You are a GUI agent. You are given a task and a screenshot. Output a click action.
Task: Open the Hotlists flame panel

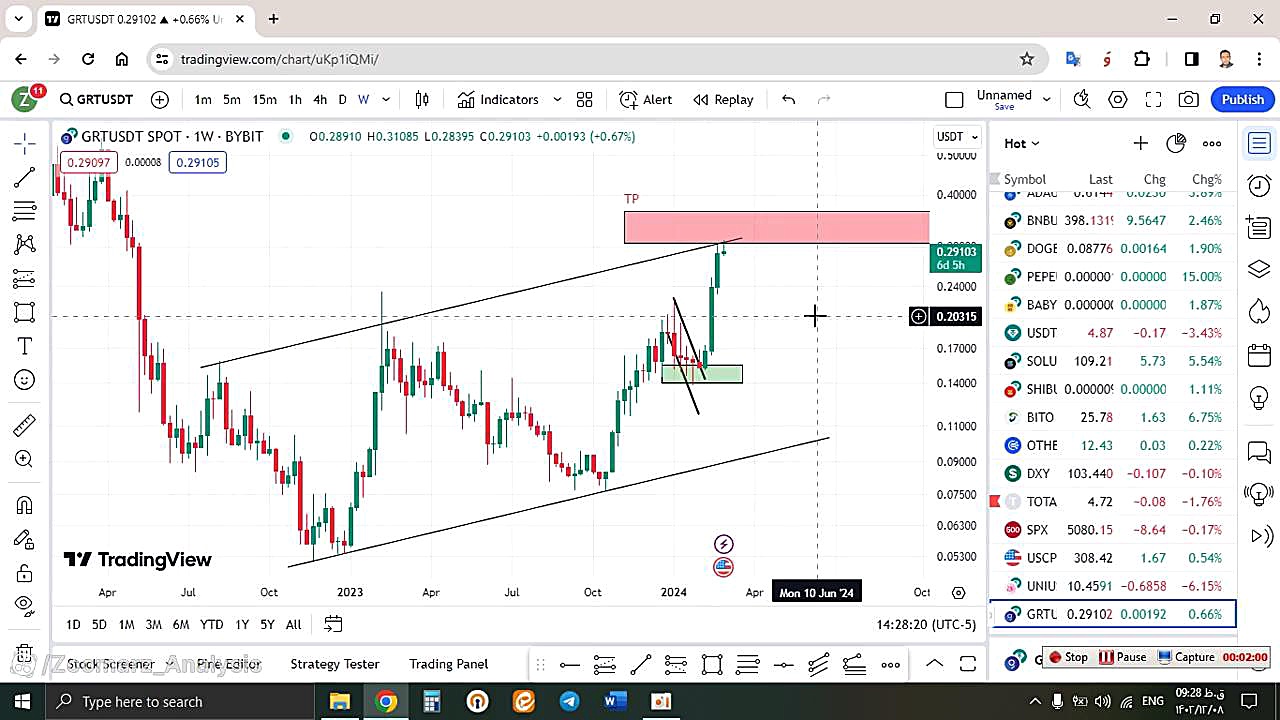tap(1259, 312)
